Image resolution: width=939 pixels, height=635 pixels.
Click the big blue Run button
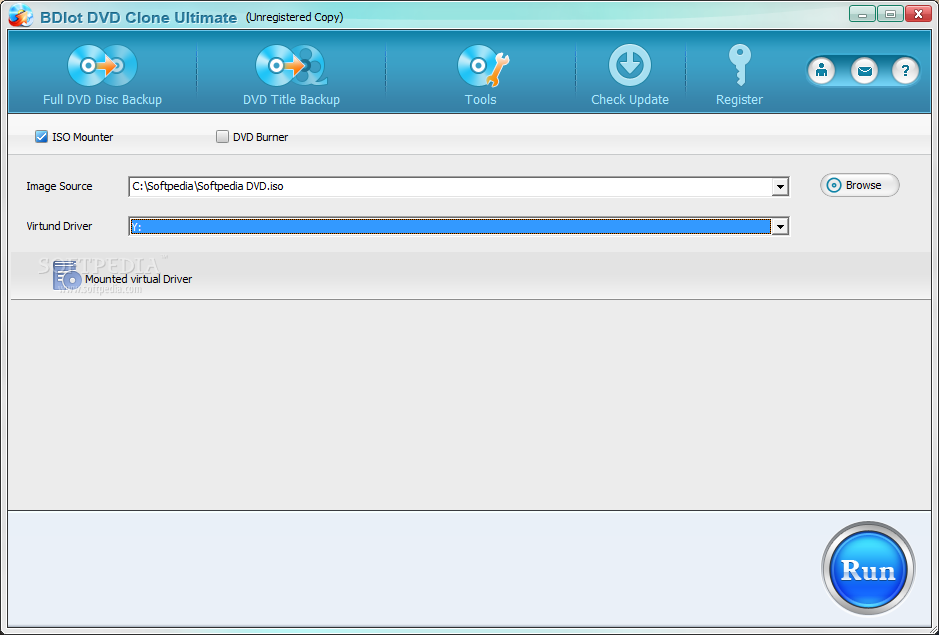[x=868, y=569]
